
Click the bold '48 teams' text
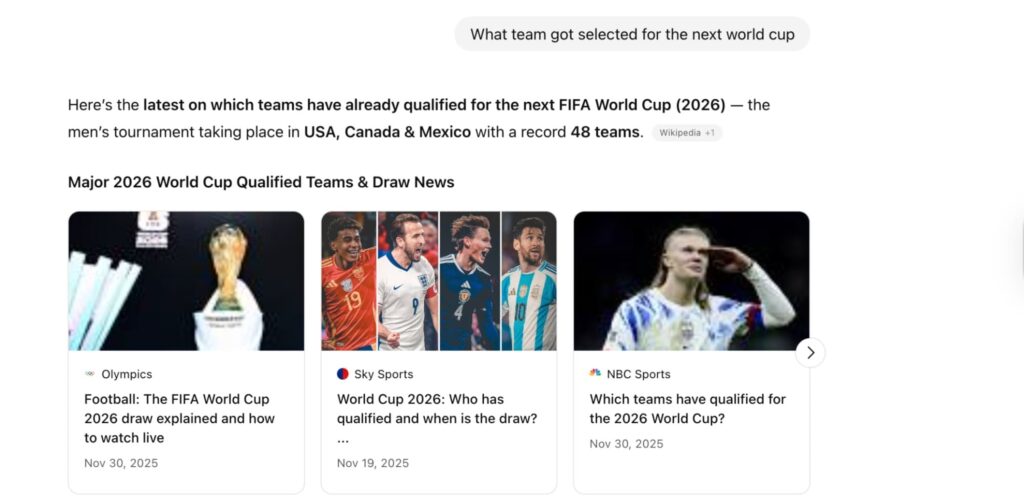pos(605,132)
